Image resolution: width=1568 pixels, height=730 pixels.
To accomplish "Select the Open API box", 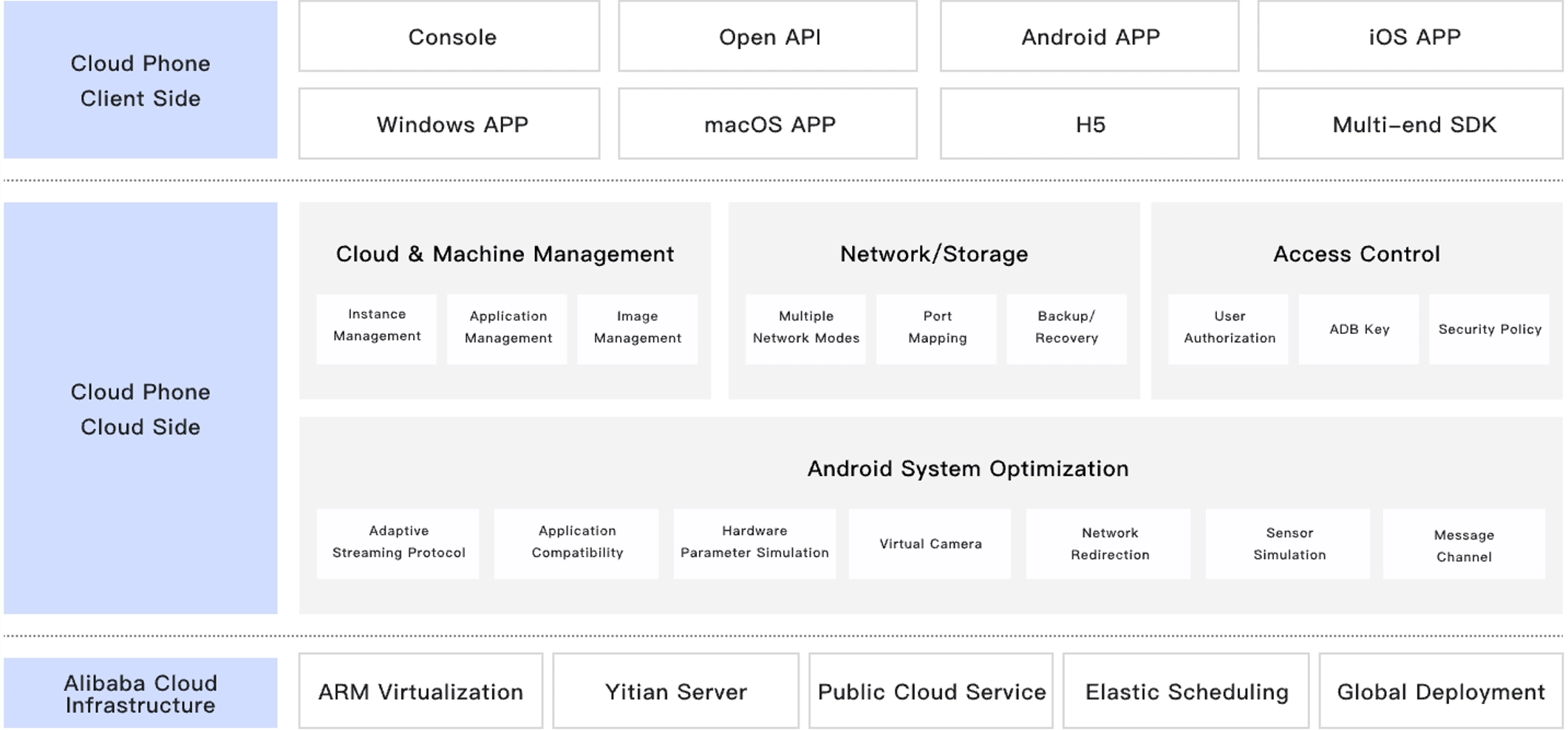I will click(x=768, y=37).
